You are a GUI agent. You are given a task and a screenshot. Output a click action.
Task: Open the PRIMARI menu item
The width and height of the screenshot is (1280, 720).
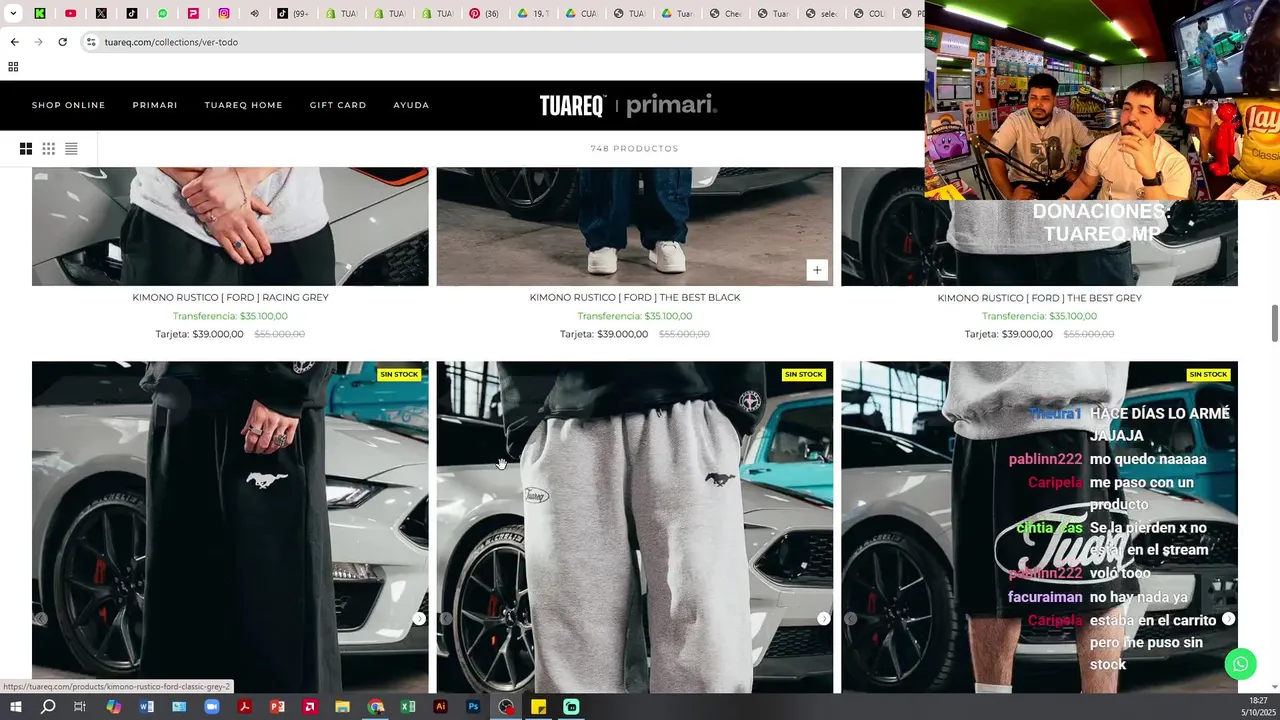click(x=155, y=105)
